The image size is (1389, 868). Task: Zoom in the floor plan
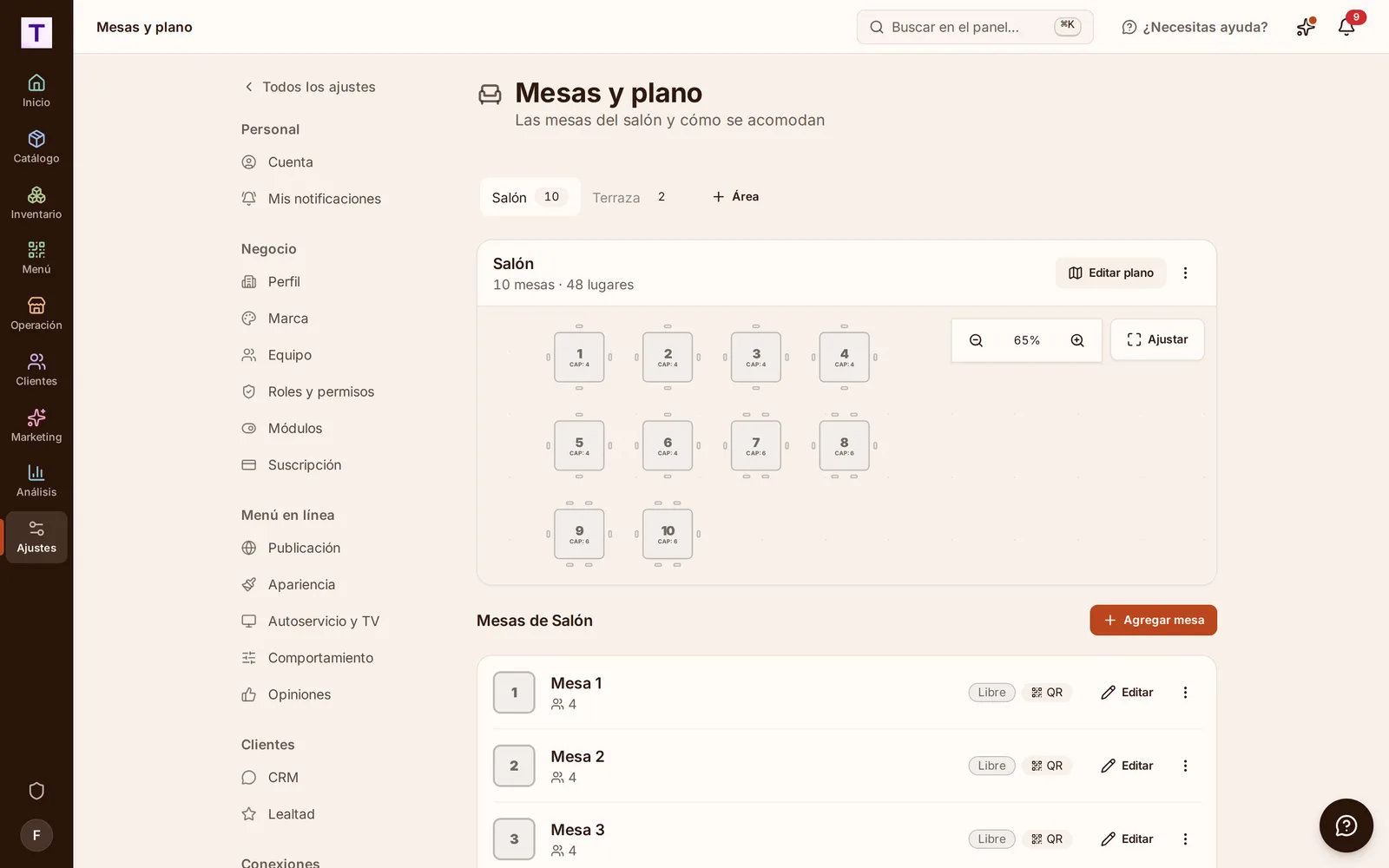pos(1077,340)
